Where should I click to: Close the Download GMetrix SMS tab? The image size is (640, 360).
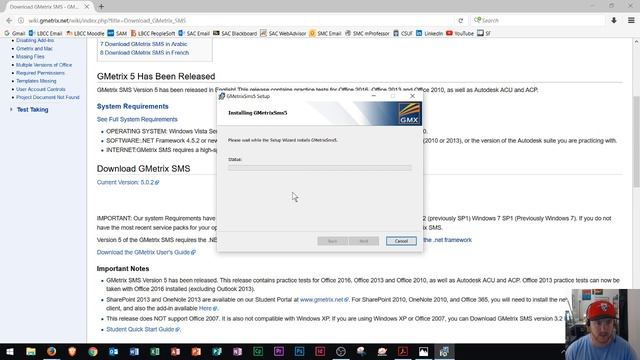pyautogui.click(x=87, y=7)
